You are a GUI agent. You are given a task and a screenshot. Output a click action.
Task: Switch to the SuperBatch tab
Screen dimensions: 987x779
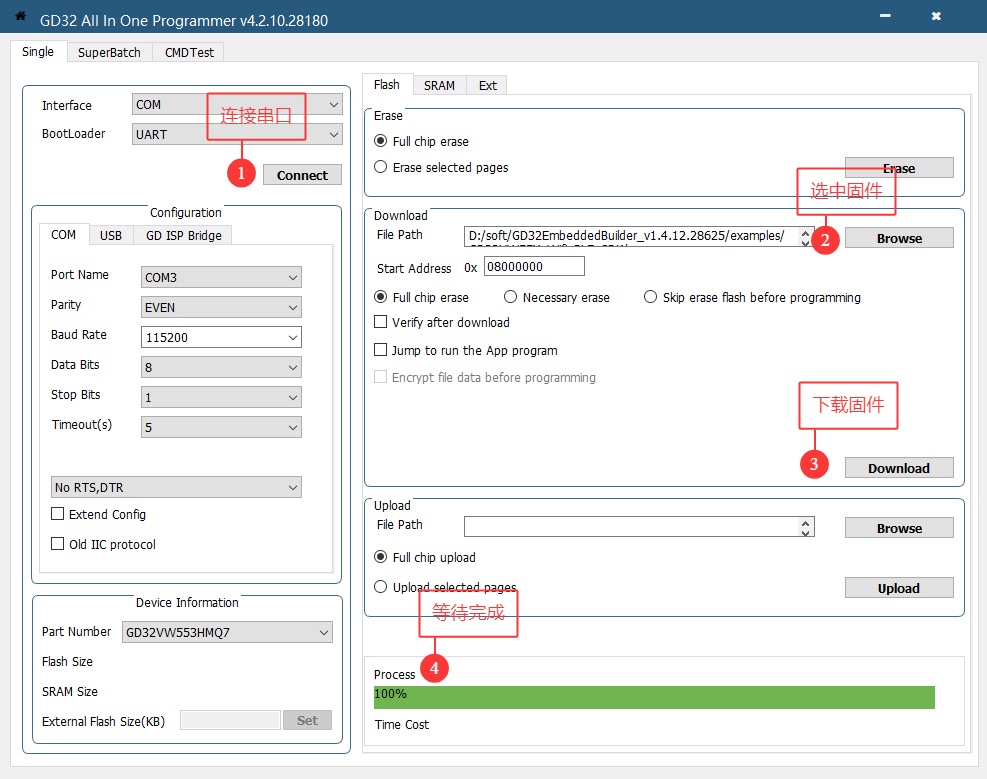109,52
